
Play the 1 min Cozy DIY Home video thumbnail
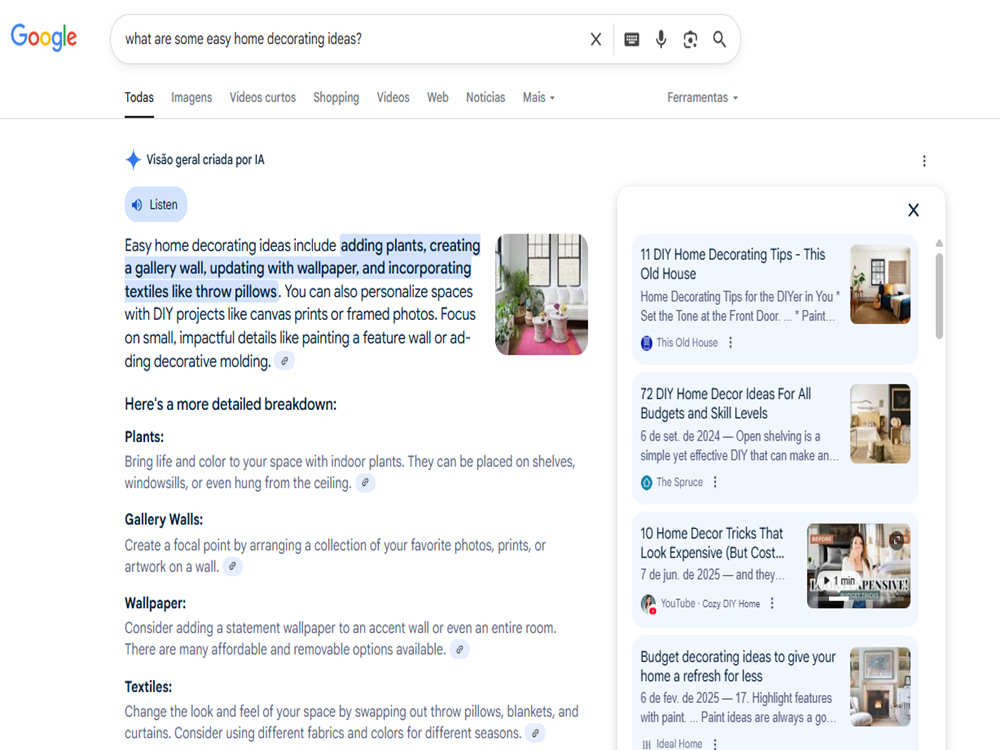click(x=858, y=566)
